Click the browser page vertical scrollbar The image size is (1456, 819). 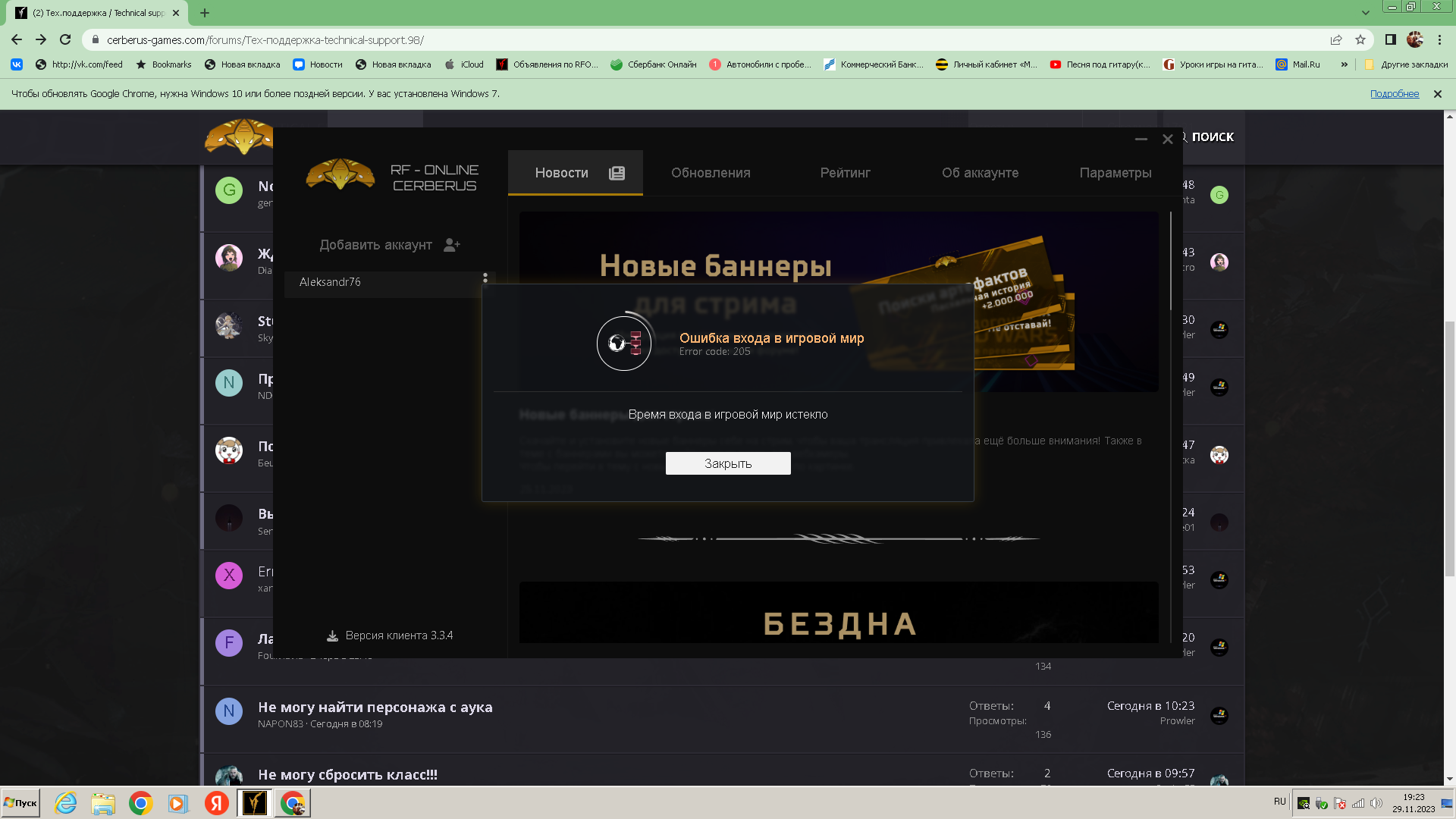[x=1450, y=449]
